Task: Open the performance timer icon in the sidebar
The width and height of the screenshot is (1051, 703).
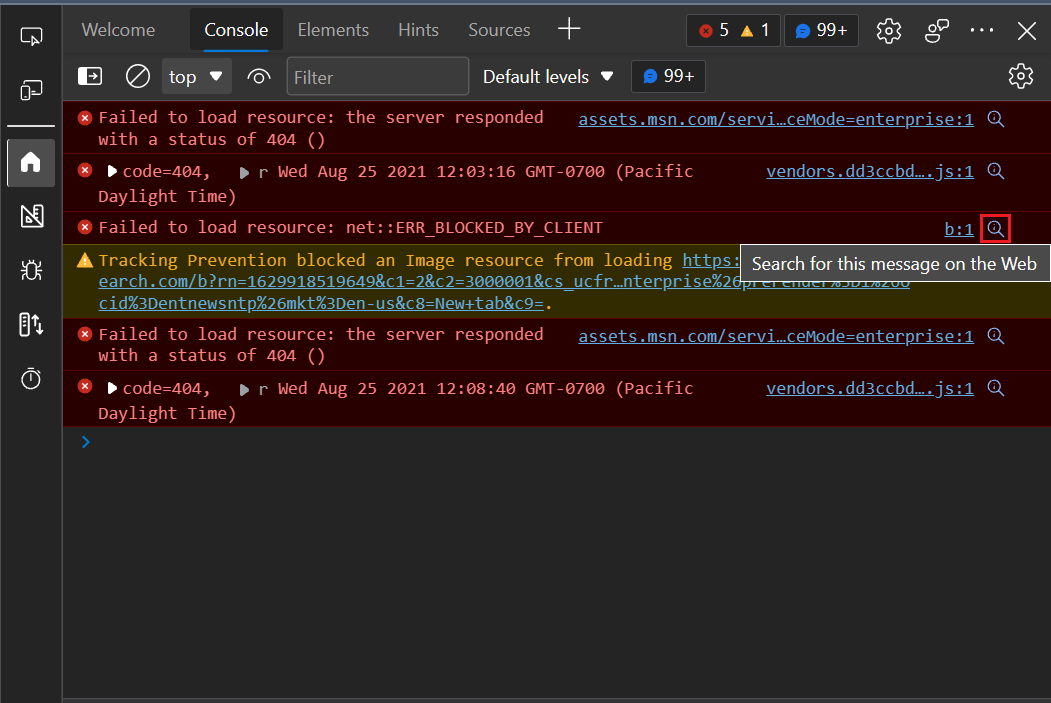Action: (x=31, y=378)
